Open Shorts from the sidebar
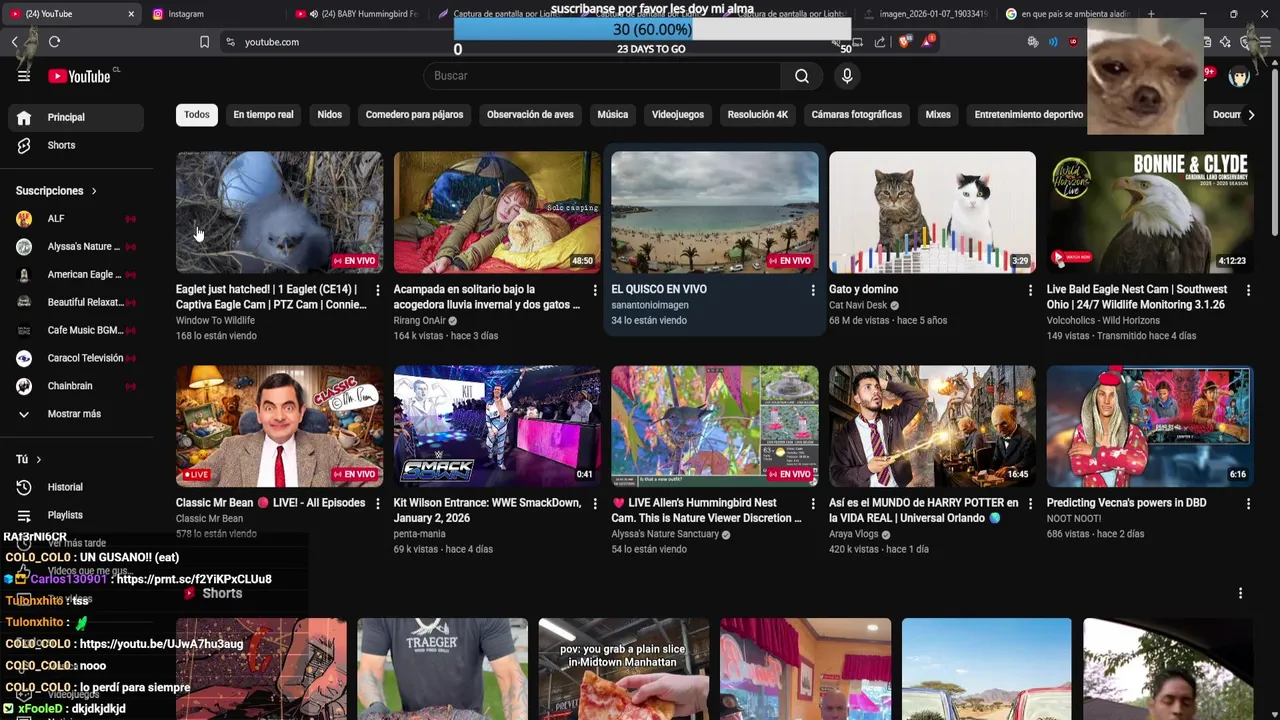Image resolution: width=1280 pixels, height=720 pixels. point(76,145)
